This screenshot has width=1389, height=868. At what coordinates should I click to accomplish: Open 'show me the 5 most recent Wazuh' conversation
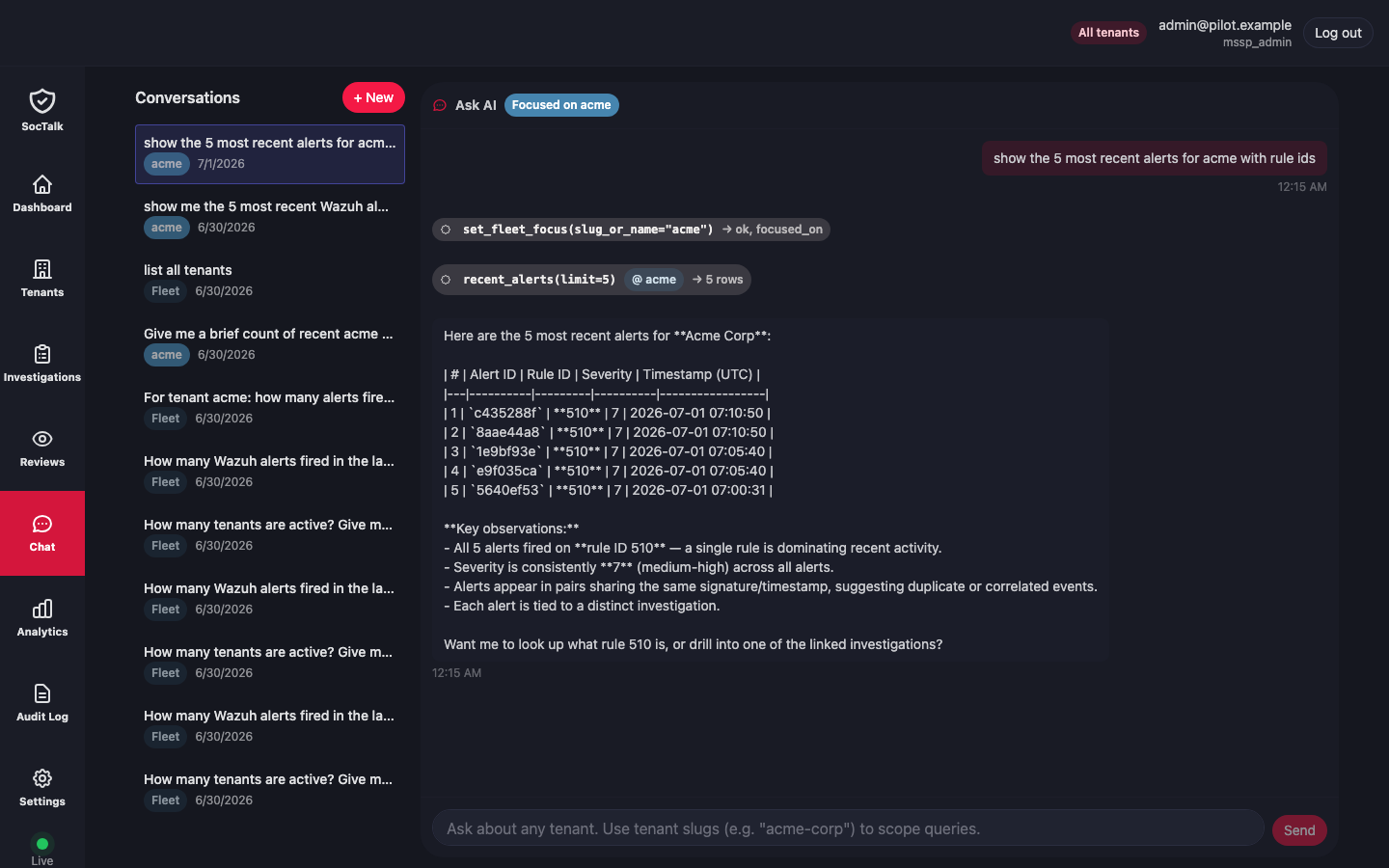[x=270, y=218]
